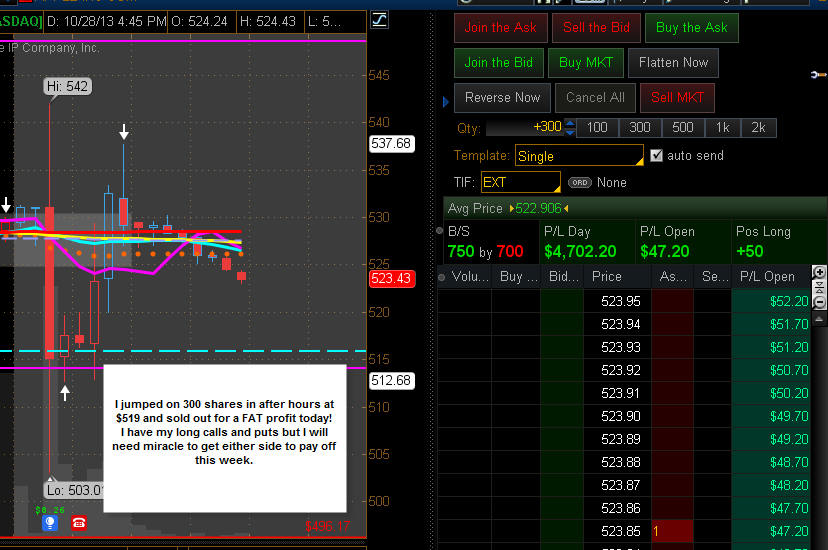Image resolution: width=828 pixels, height=550 pixels.
Task: Open the TIF EXT dropdown
Action: (x=520, y=182)
